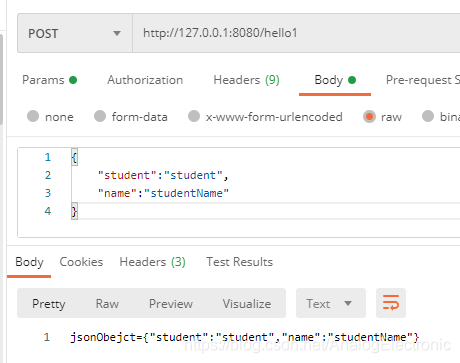Open the Params tab

coord(49,80)
